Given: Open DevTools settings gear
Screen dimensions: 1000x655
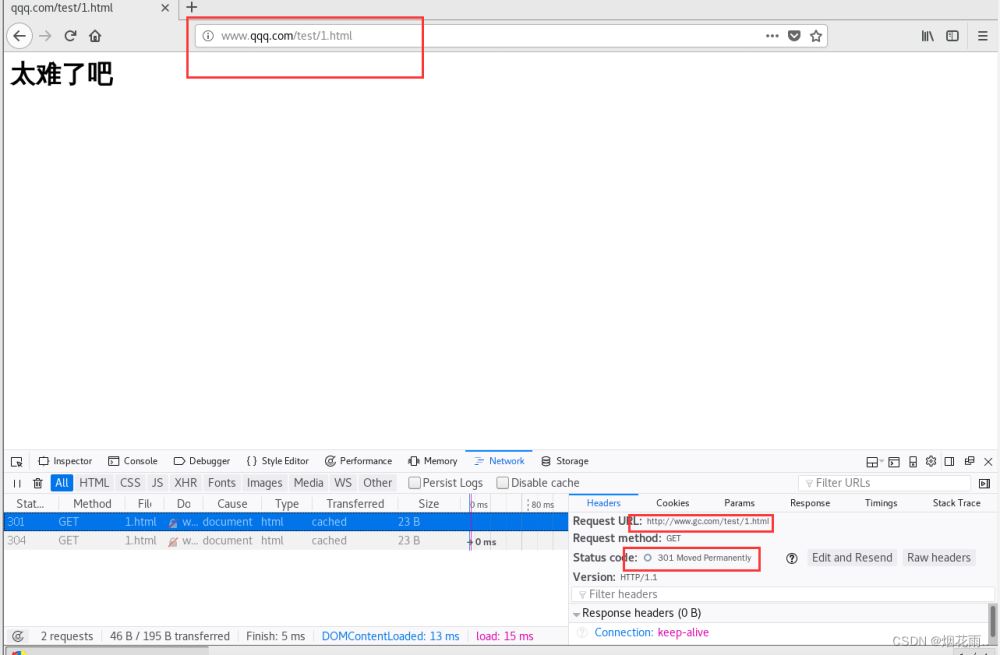Looking at the screenshot, I should (x=931, y=461).
